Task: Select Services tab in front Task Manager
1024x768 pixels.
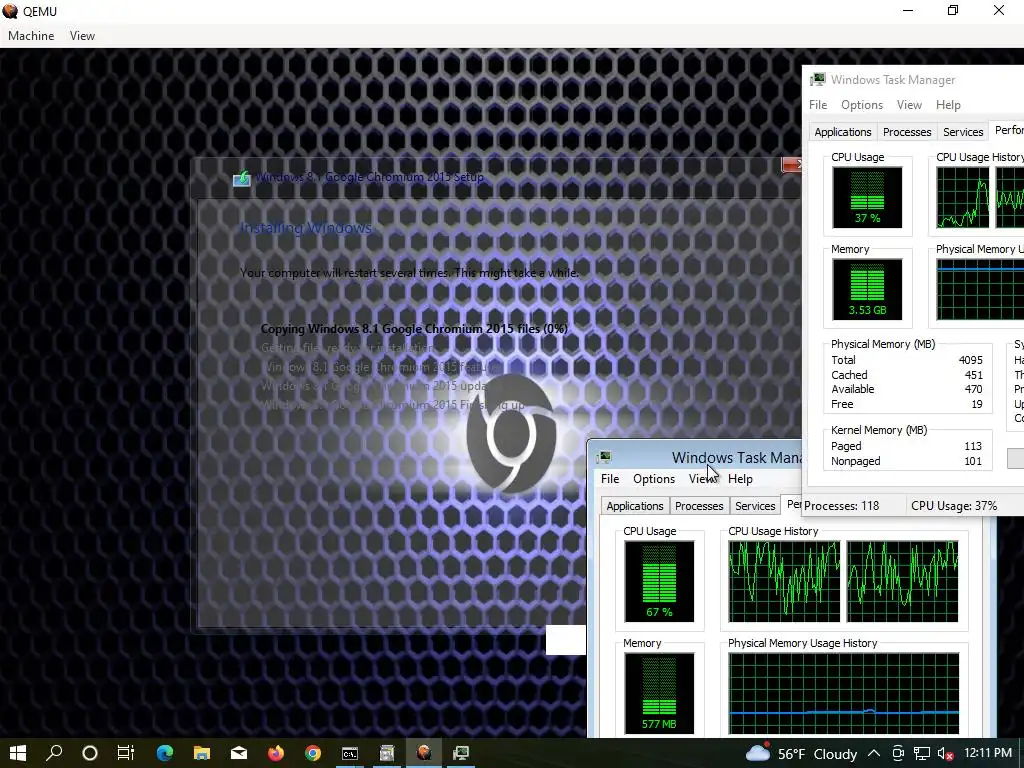Action: point(755,506)
